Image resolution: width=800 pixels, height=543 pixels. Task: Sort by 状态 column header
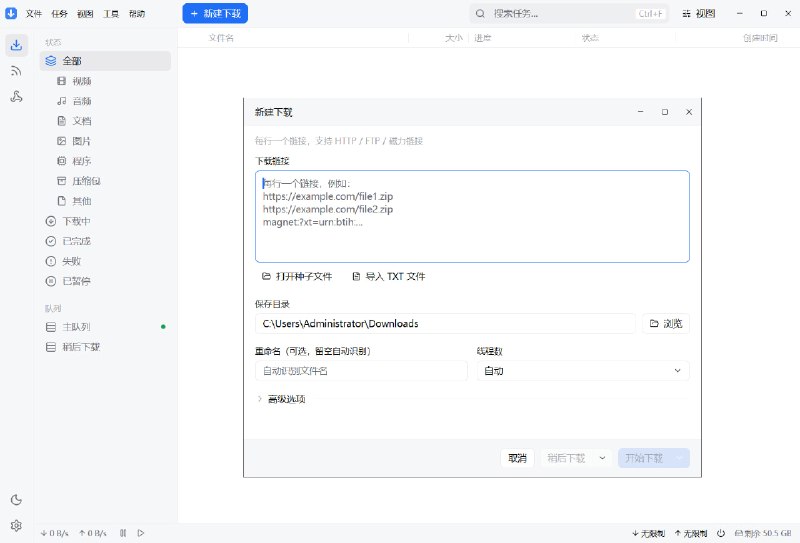point(590,38)
